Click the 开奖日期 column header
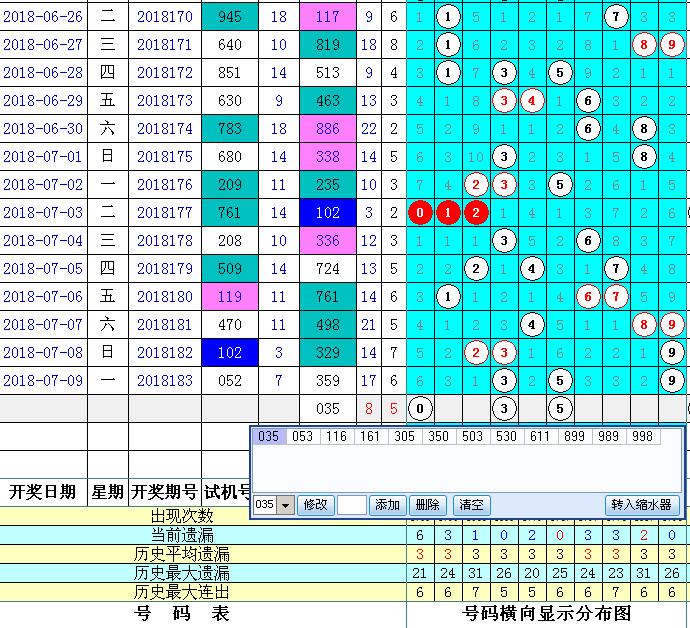 point(42,491)
